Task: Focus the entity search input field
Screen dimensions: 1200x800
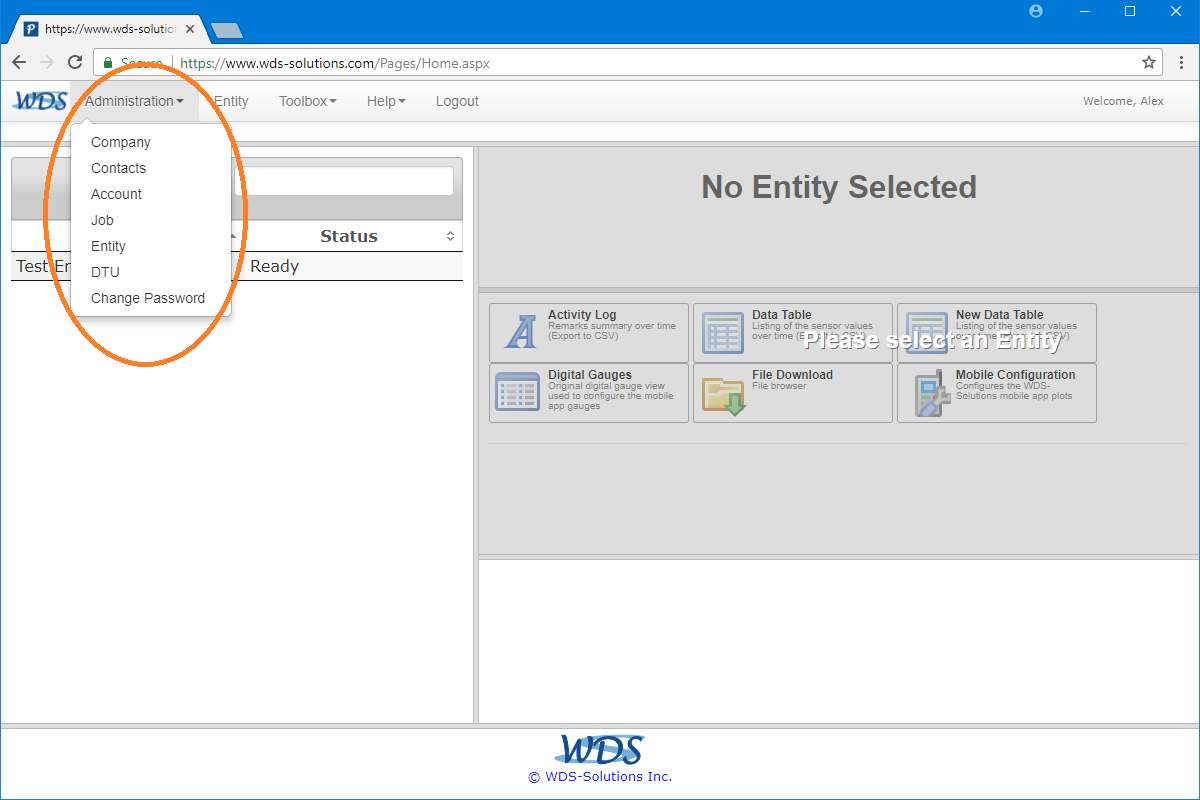Action: pyautogui.click(x=343, y=181)
